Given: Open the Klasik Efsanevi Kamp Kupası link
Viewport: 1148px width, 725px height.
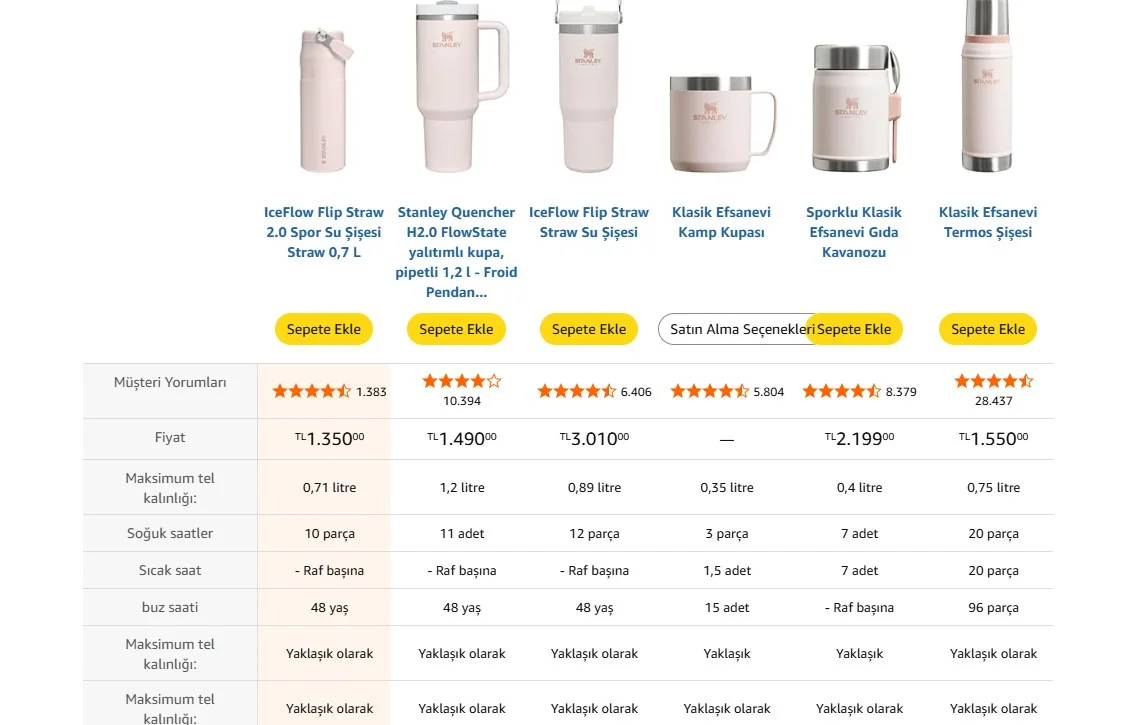Looking at the screenshot, I should point(721,222).
